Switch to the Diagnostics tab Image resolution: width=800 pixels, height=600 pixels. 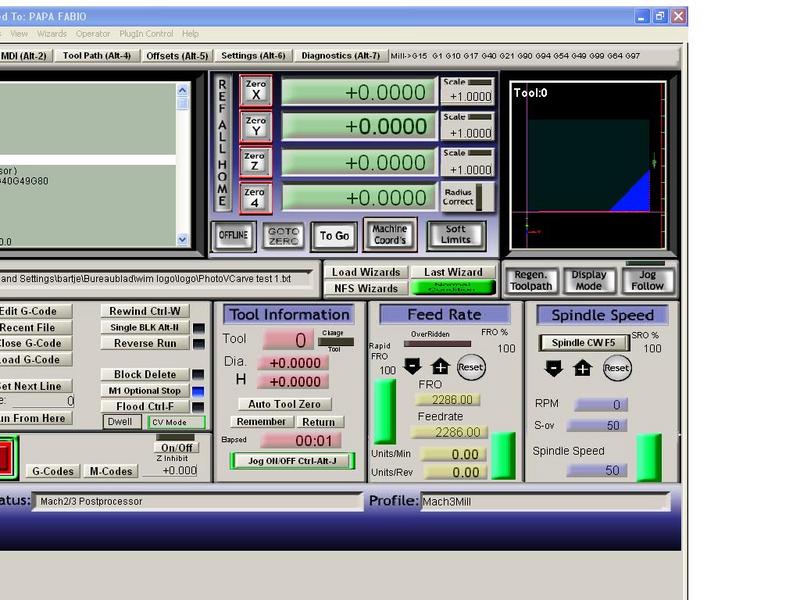pos(340,56)
